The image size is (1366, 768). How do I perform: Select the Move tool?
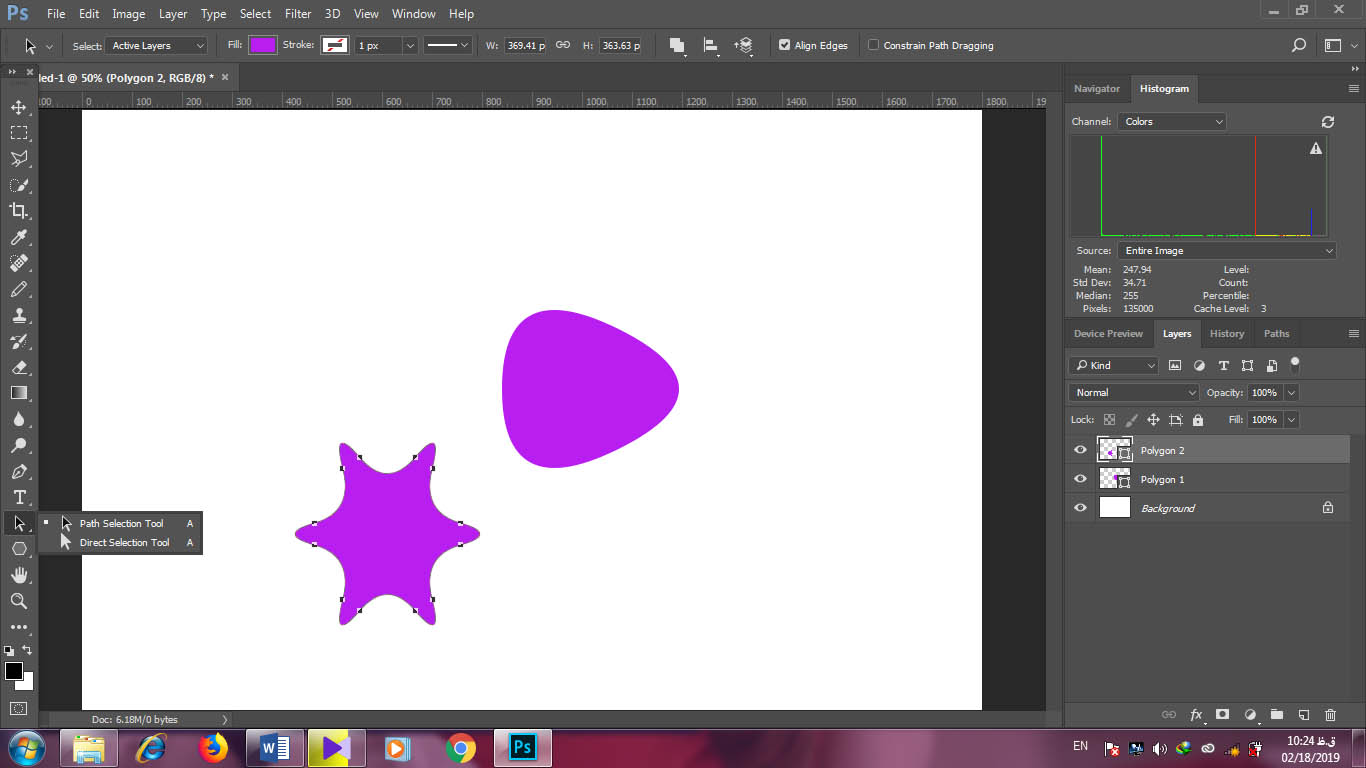click(19, 107)
